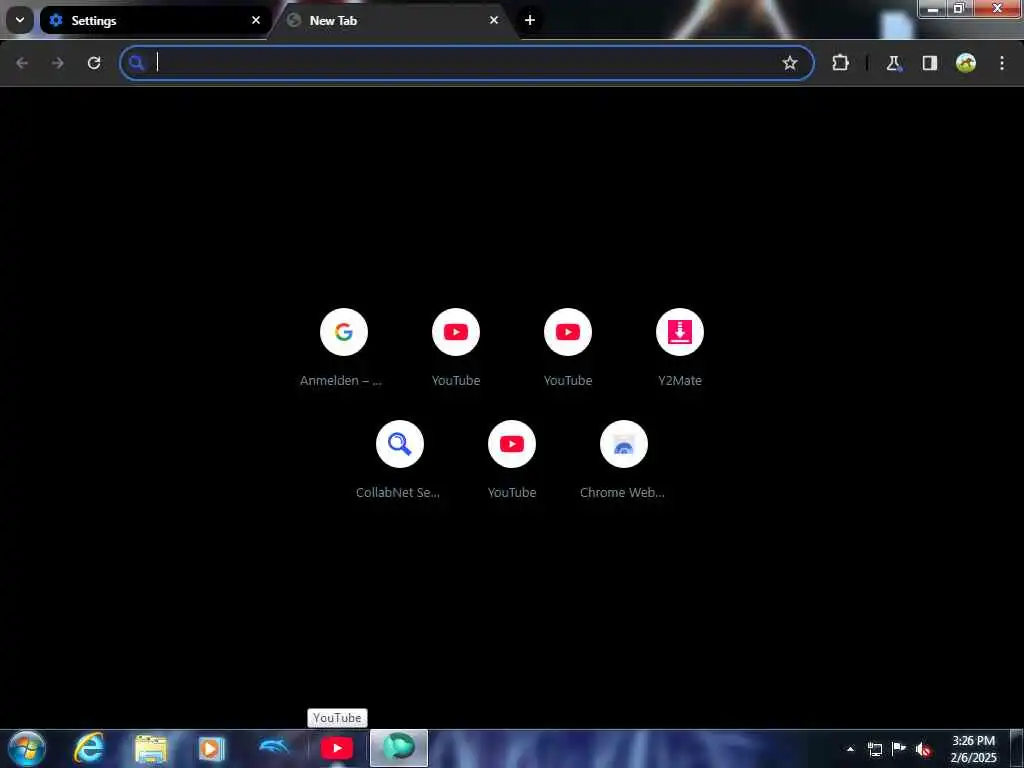The height and width of the screenshot is (768, 1024).
Task: Open Windows Explorer folder in taskbar
Action: pos(151,748)
